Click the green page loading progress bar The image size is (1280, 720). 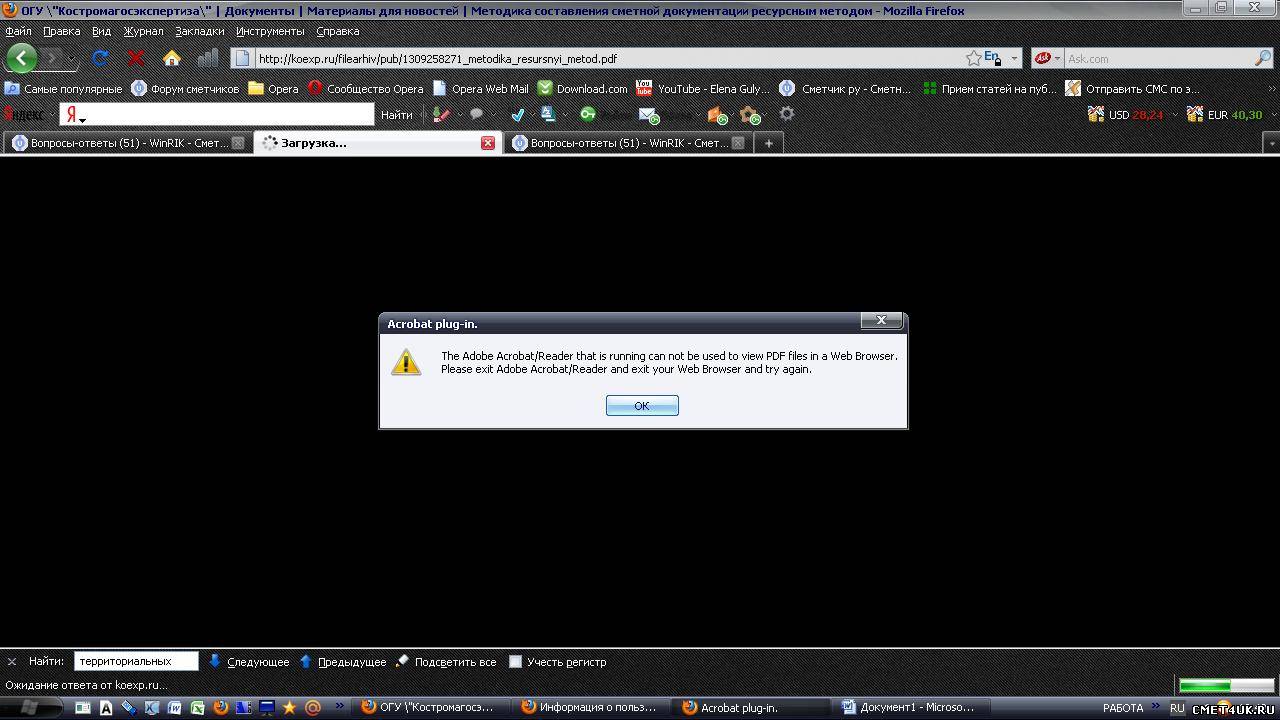pos(1226,685)
